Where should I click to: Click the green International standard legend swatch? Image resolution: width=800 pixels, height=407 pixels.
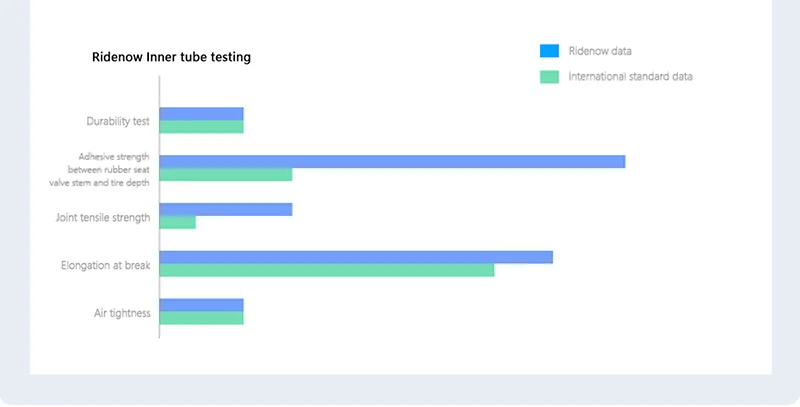tap(548, 76)
